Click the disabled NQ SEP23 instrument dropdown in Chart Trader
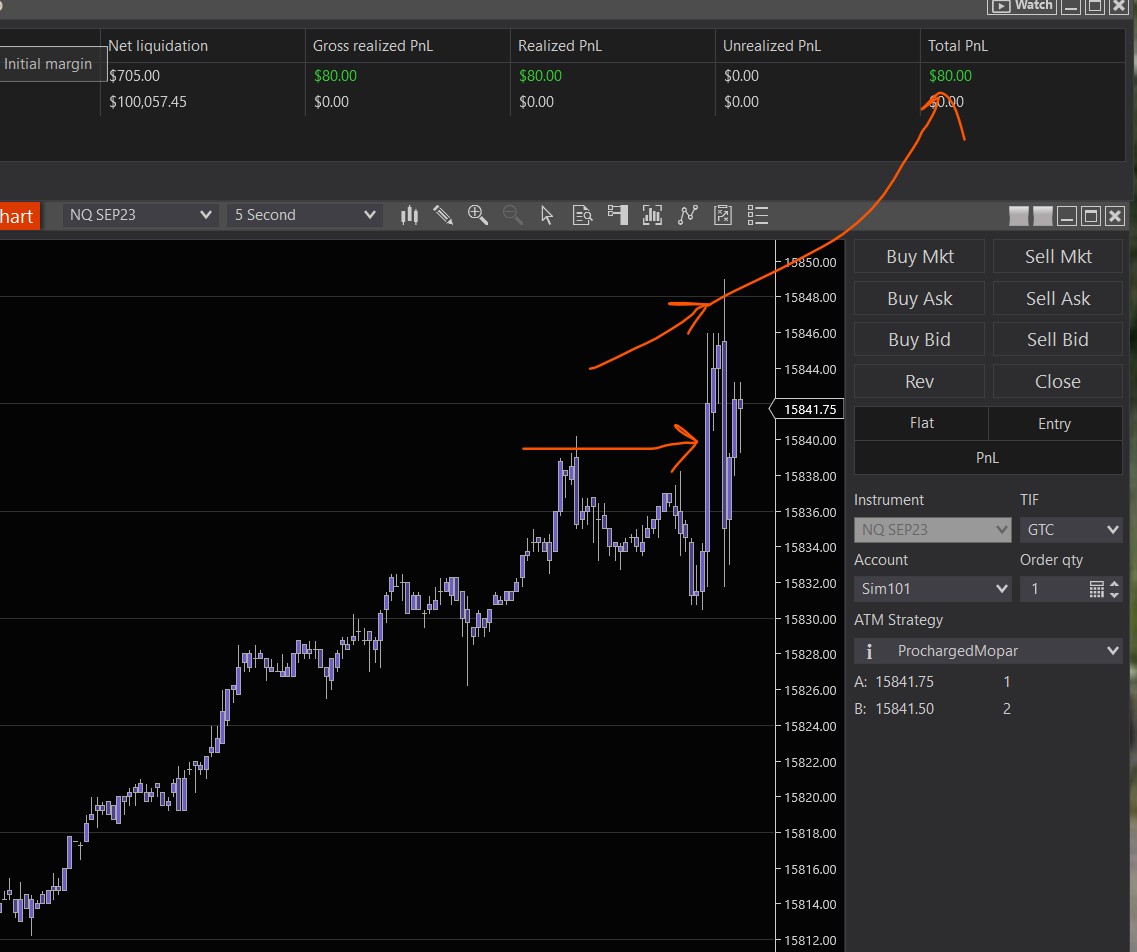The width and height of the screenshot is (1137, 952). point(933,530)
